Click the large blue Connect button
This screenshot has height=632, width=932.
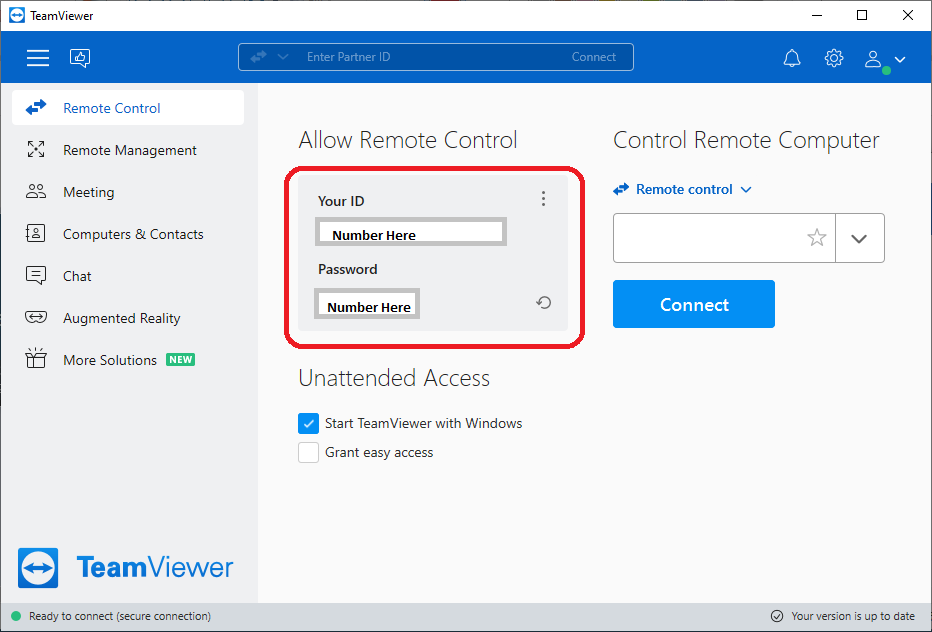point(694,304)
